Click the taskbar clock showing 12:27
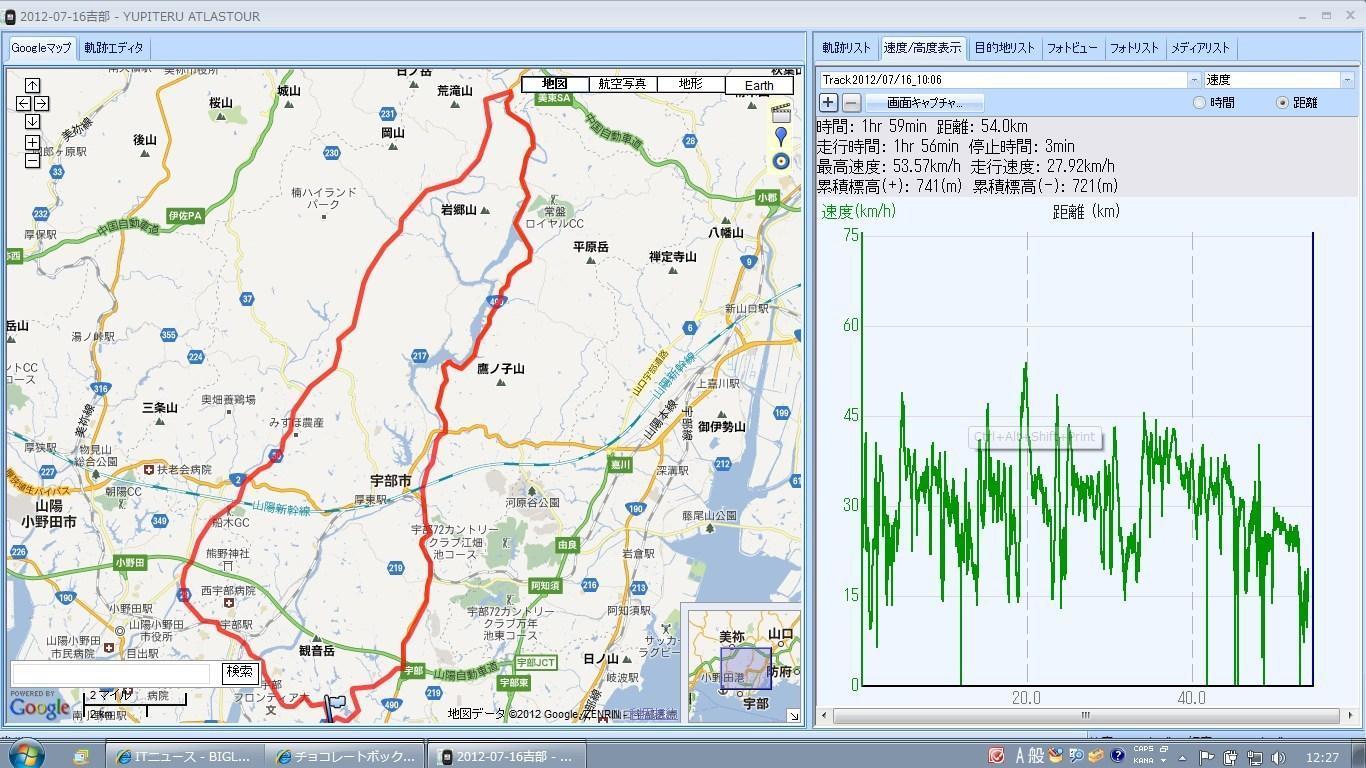This screenshot has height=768, width=1366. click(x=1322, y=757)
